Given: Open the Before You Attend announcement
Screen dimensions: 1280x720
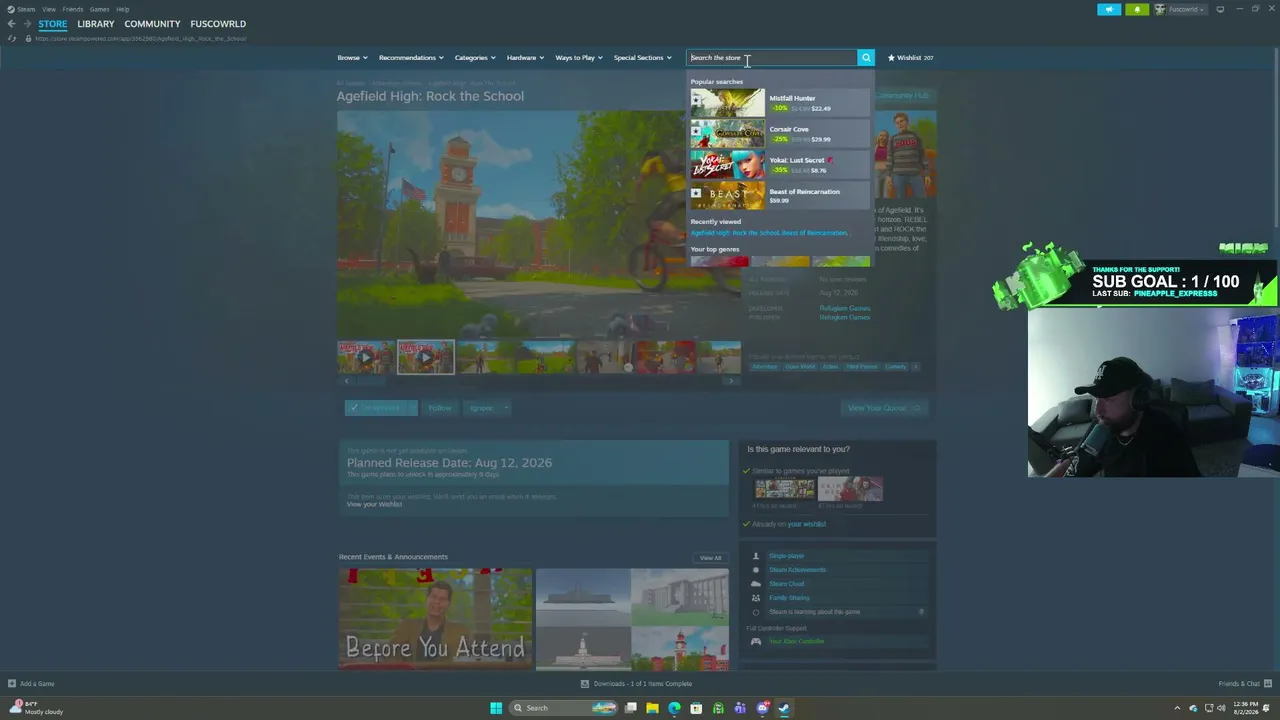Looking at the screenshot, I should point(435,619).
